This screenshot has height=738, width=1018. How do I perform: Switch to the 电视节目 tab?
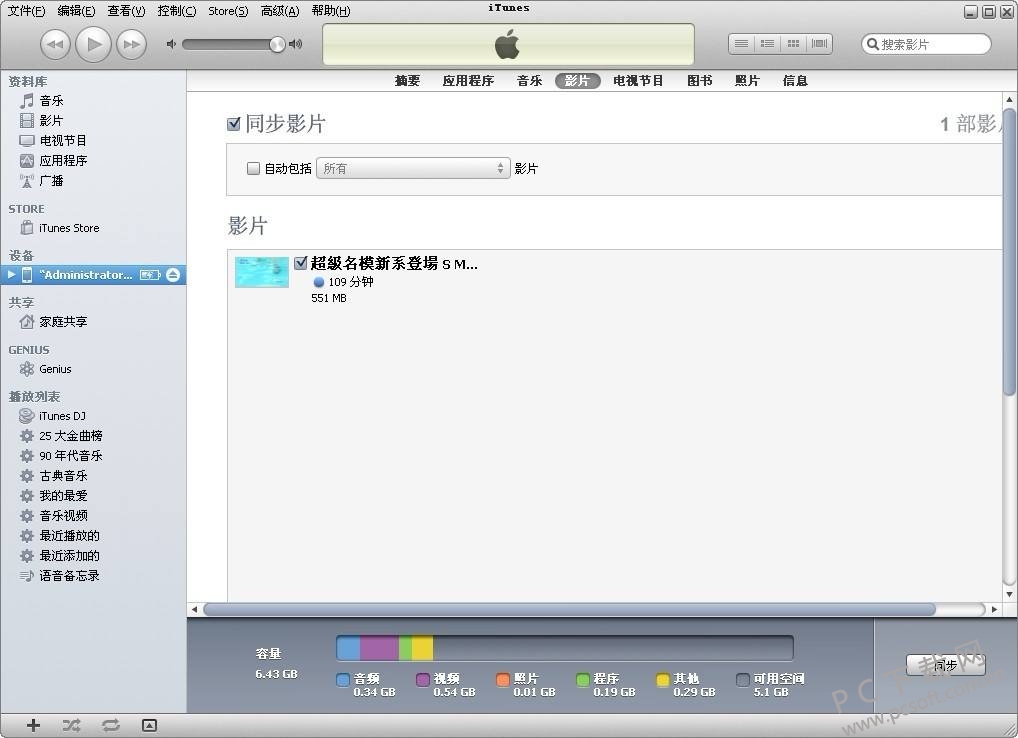(638, 80)
